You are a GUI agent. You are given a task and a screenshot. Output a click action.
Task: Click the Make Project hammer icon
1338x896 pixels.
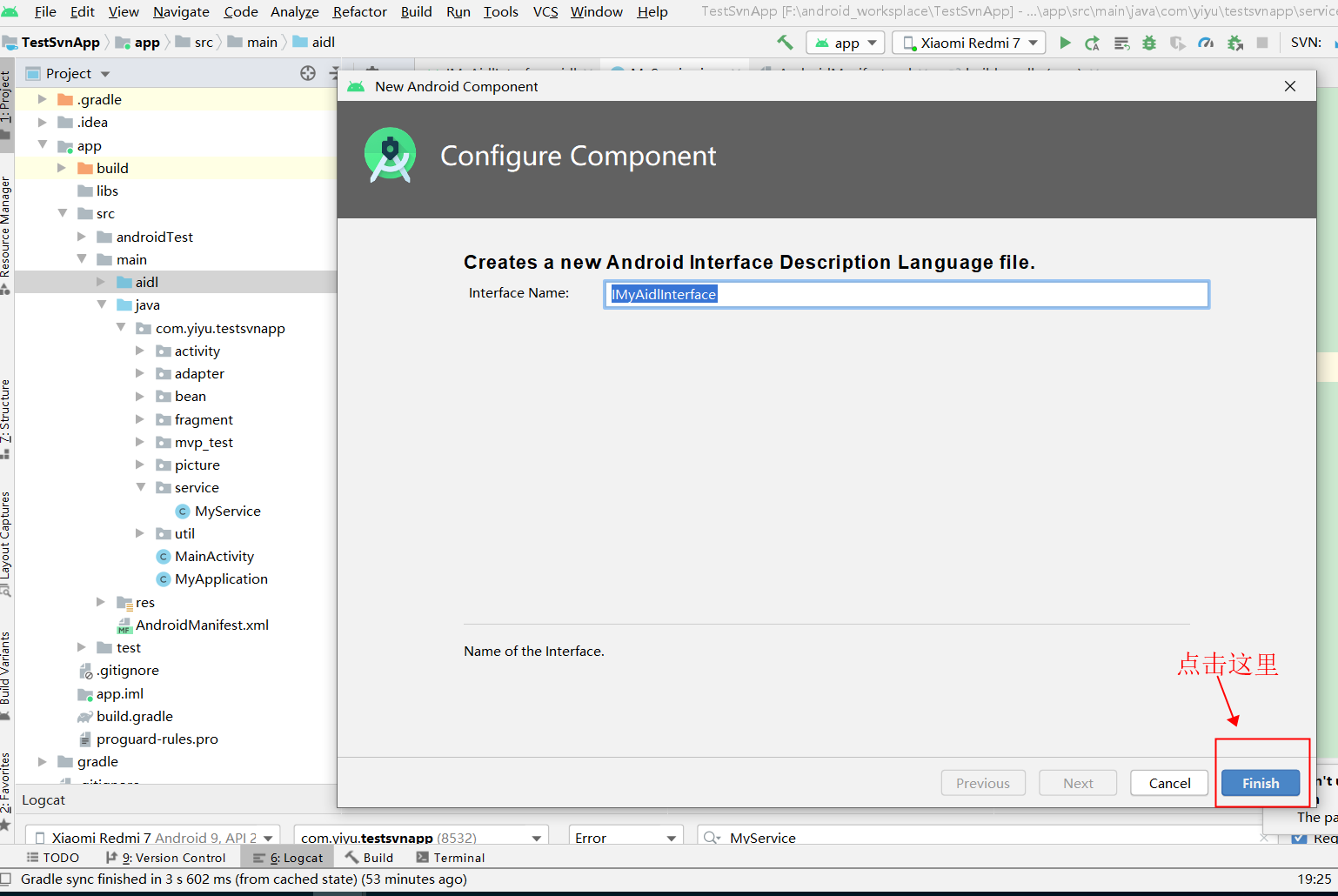click(785, 43)
